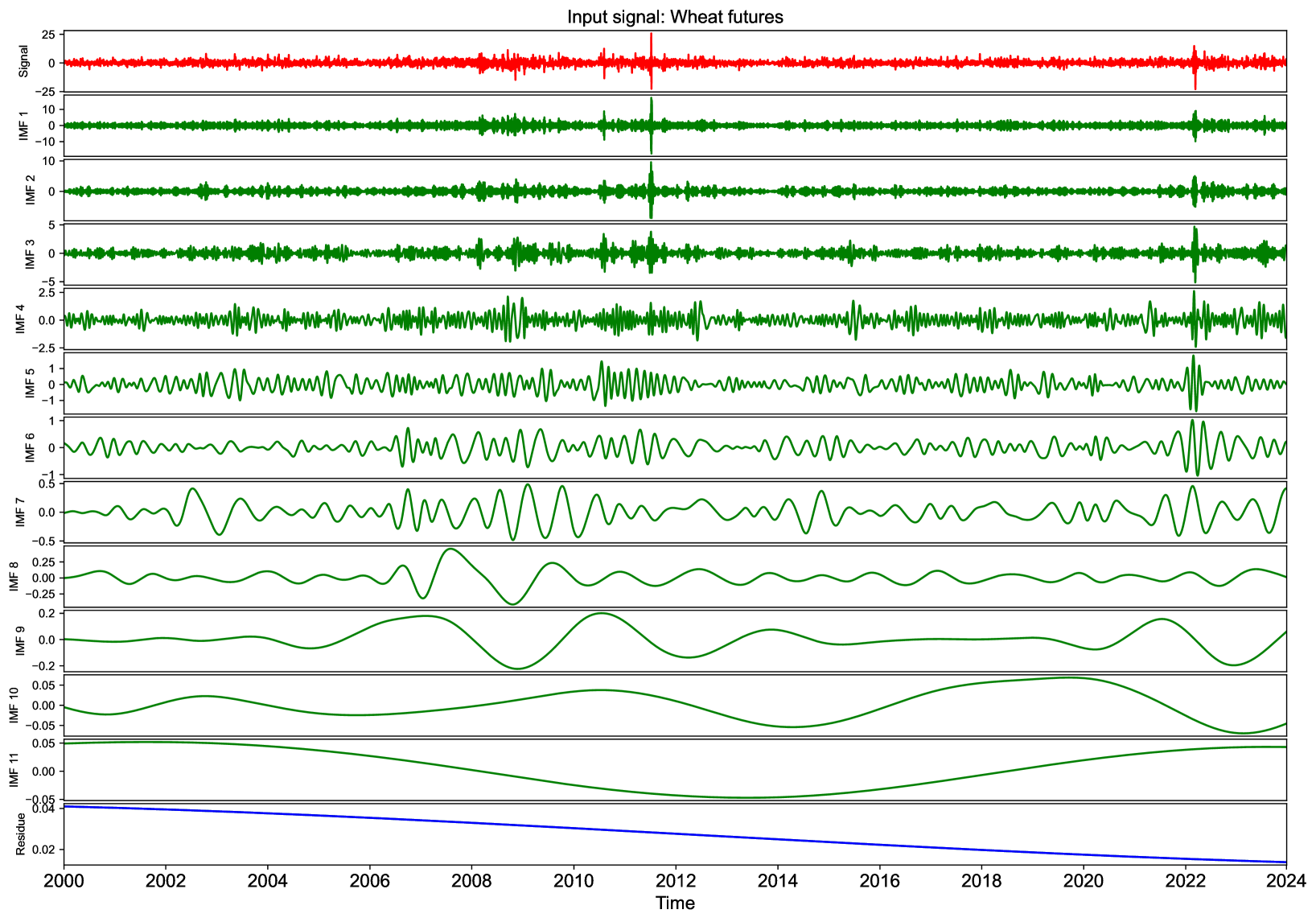1316x922 pixels.
Task: Select the "IMF 5" panel label
Action: pos(31,383)
